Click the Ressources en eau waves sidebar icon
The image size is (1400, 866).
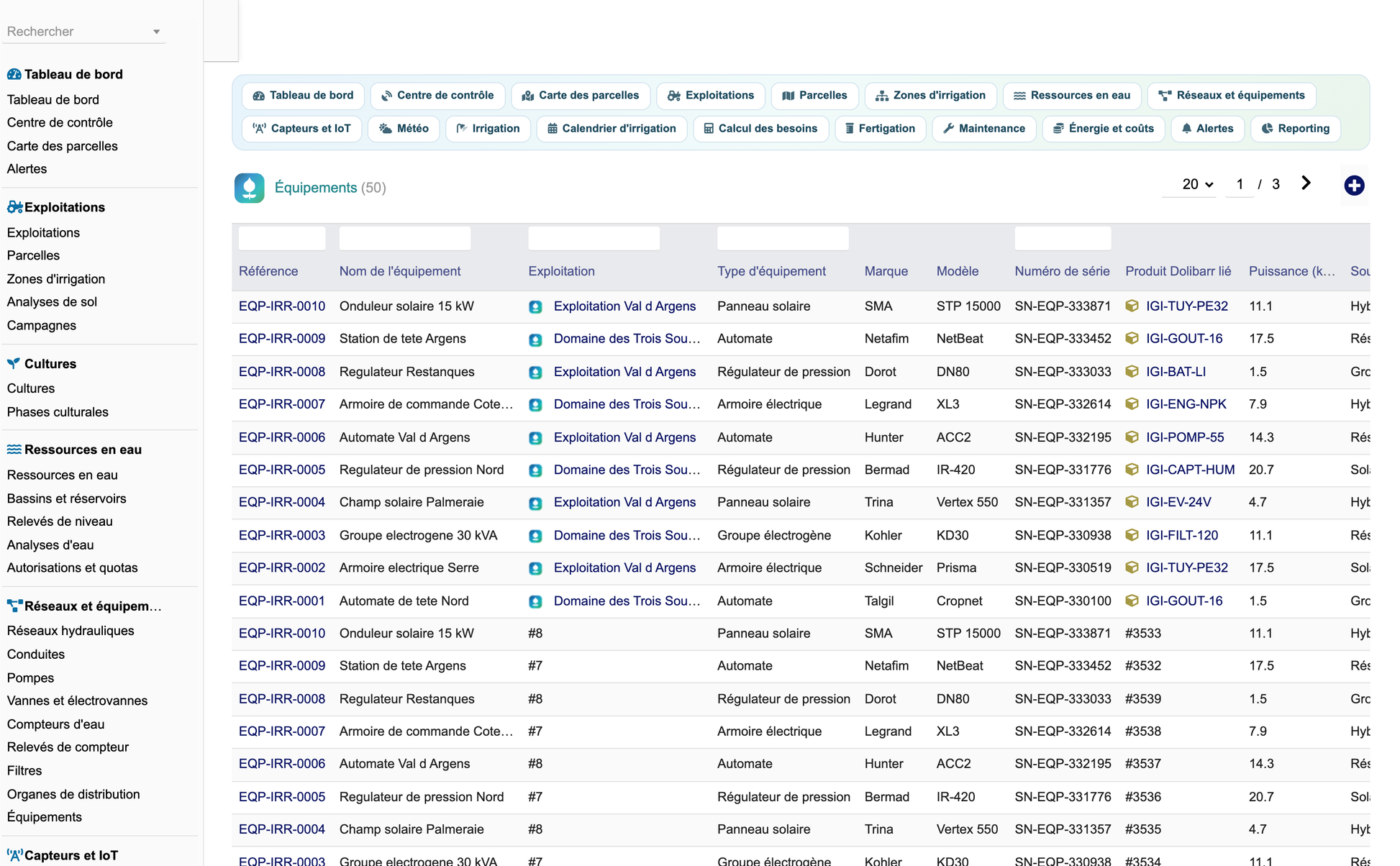(14, 450)
